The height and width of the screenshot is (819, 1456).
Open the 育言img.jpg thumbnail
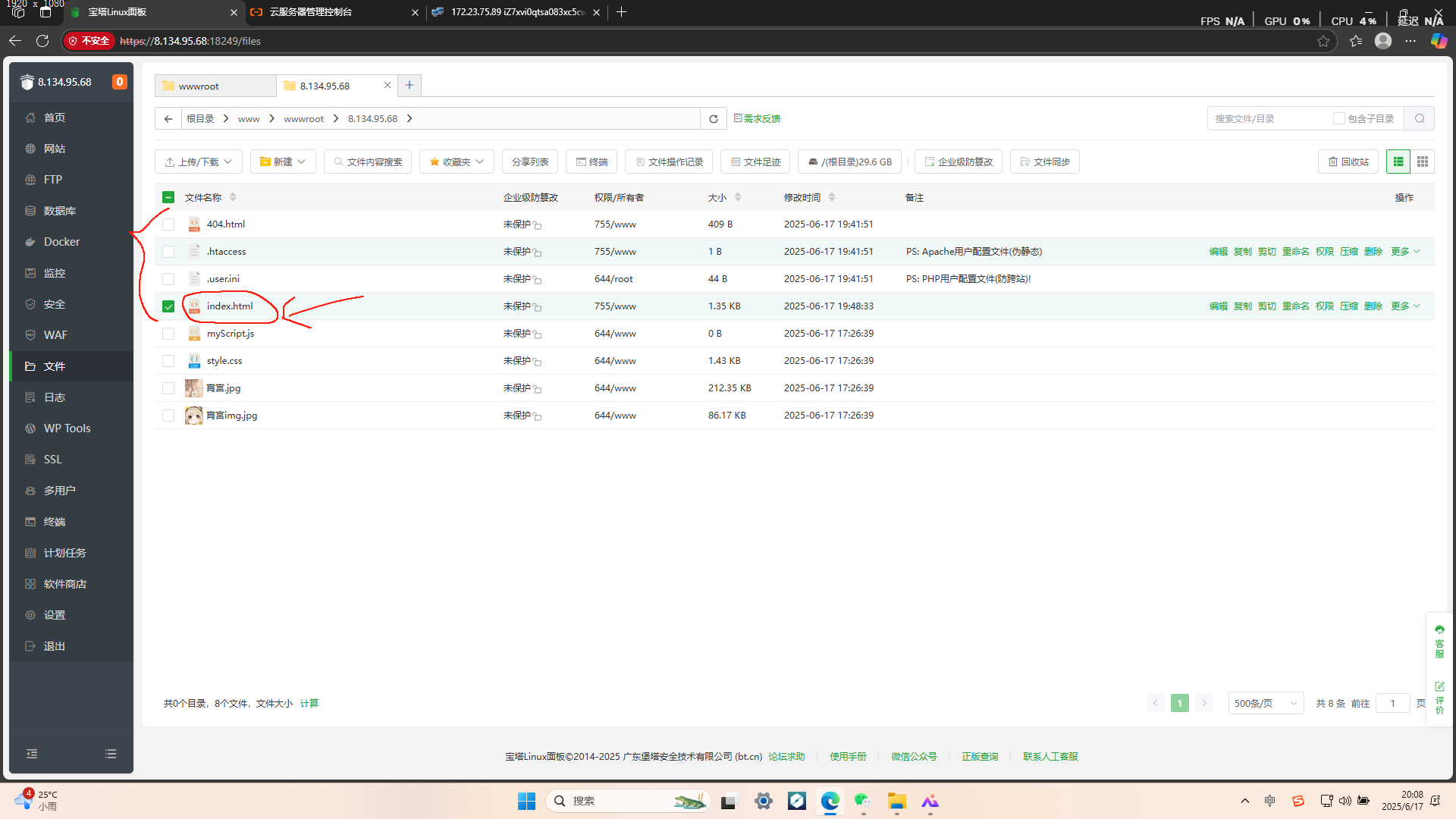(x=194, y=416)
